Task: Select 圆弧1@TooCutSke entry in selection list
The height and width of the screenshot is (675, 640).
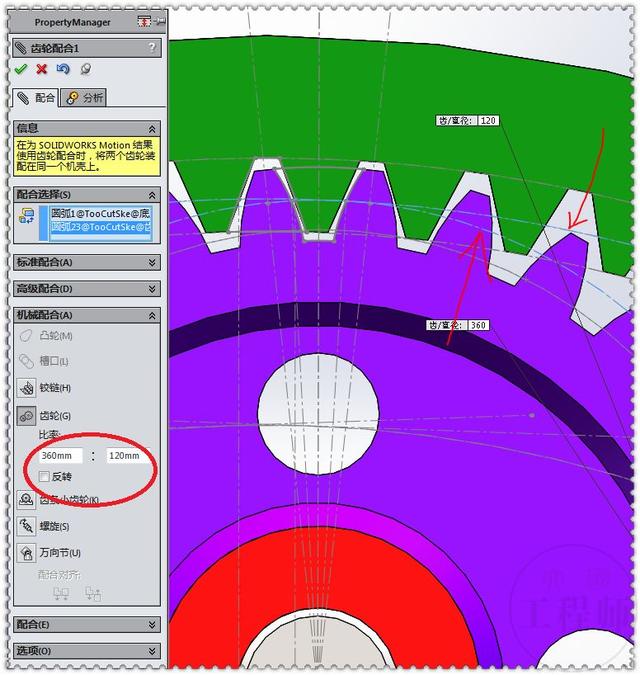Action: pos(101,213)
